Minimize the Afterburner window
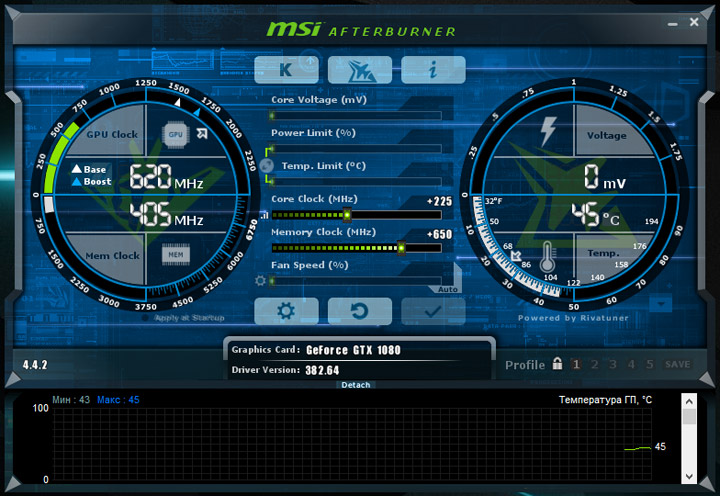 673,23
